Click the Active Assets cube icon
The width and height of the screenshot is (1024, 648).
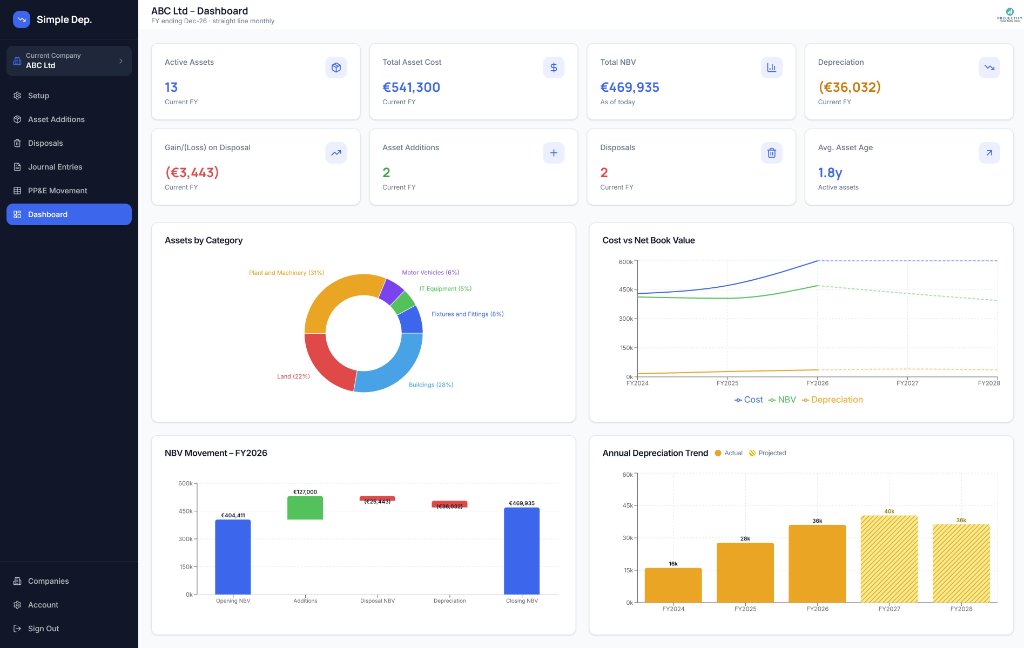coord(336,67)
